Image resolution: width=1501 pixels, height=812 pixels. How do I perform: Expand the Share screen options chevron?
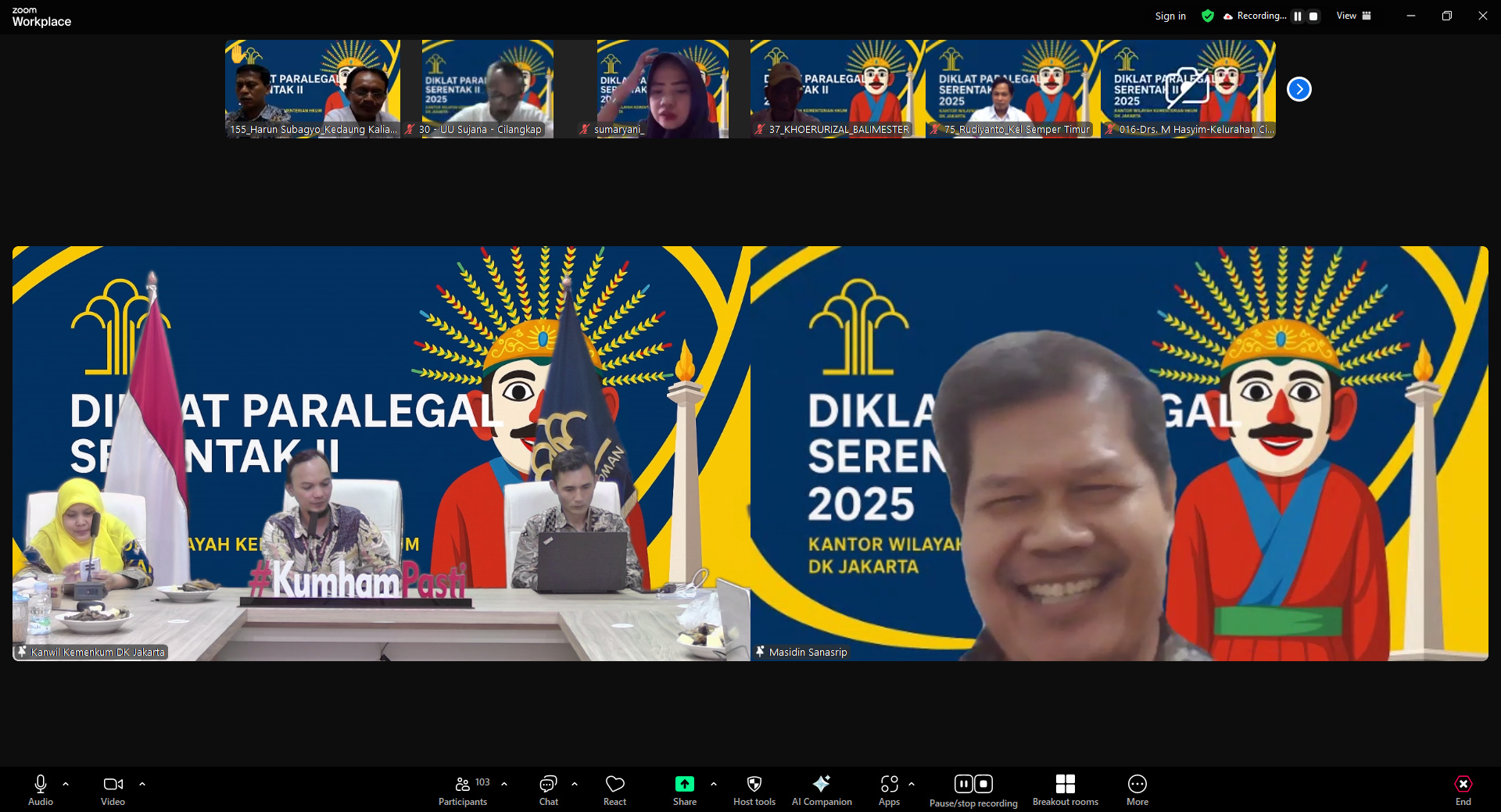[712, 784]
